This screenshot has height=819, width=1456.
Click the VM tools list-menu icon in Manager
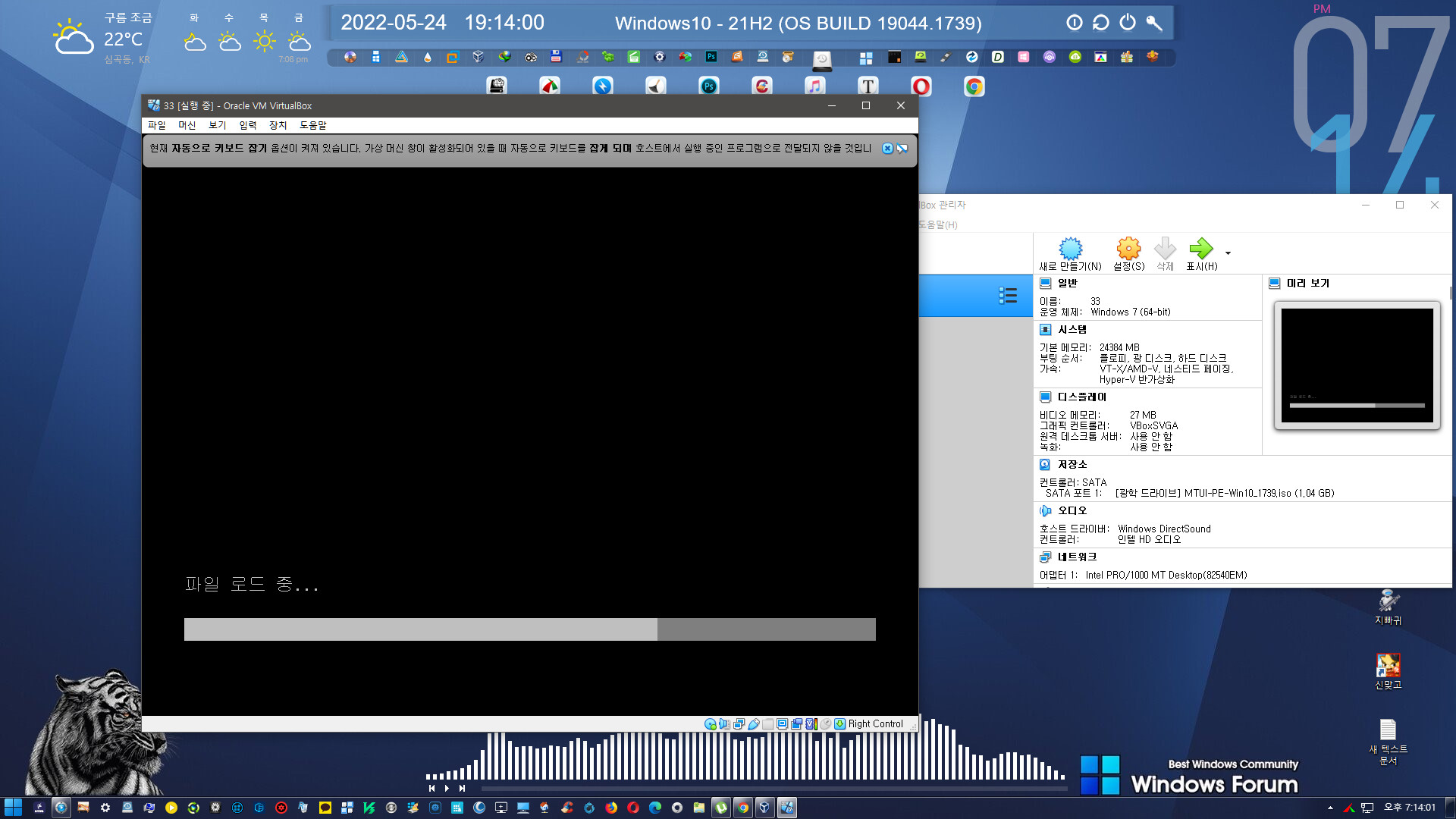click(1008, 296)
